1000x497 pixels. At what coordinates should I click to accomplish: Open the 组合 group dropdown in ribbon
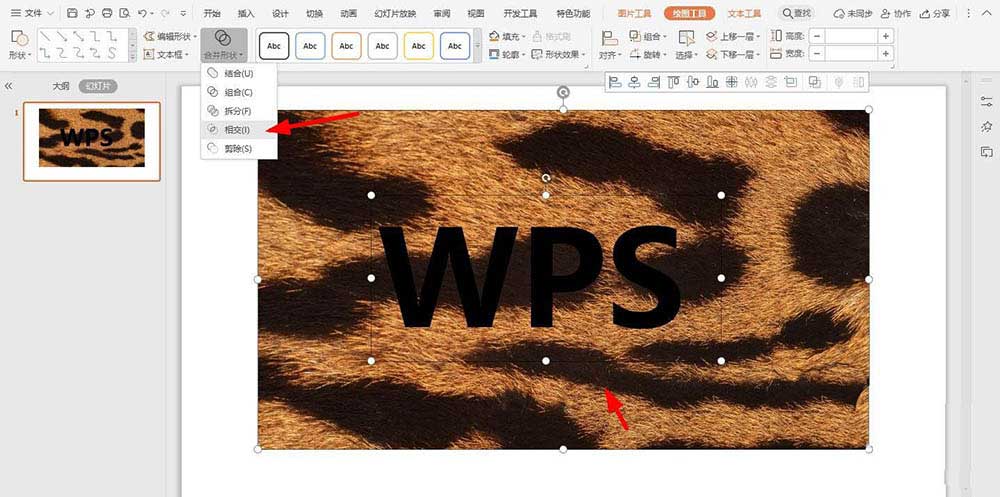click(648, 36)
